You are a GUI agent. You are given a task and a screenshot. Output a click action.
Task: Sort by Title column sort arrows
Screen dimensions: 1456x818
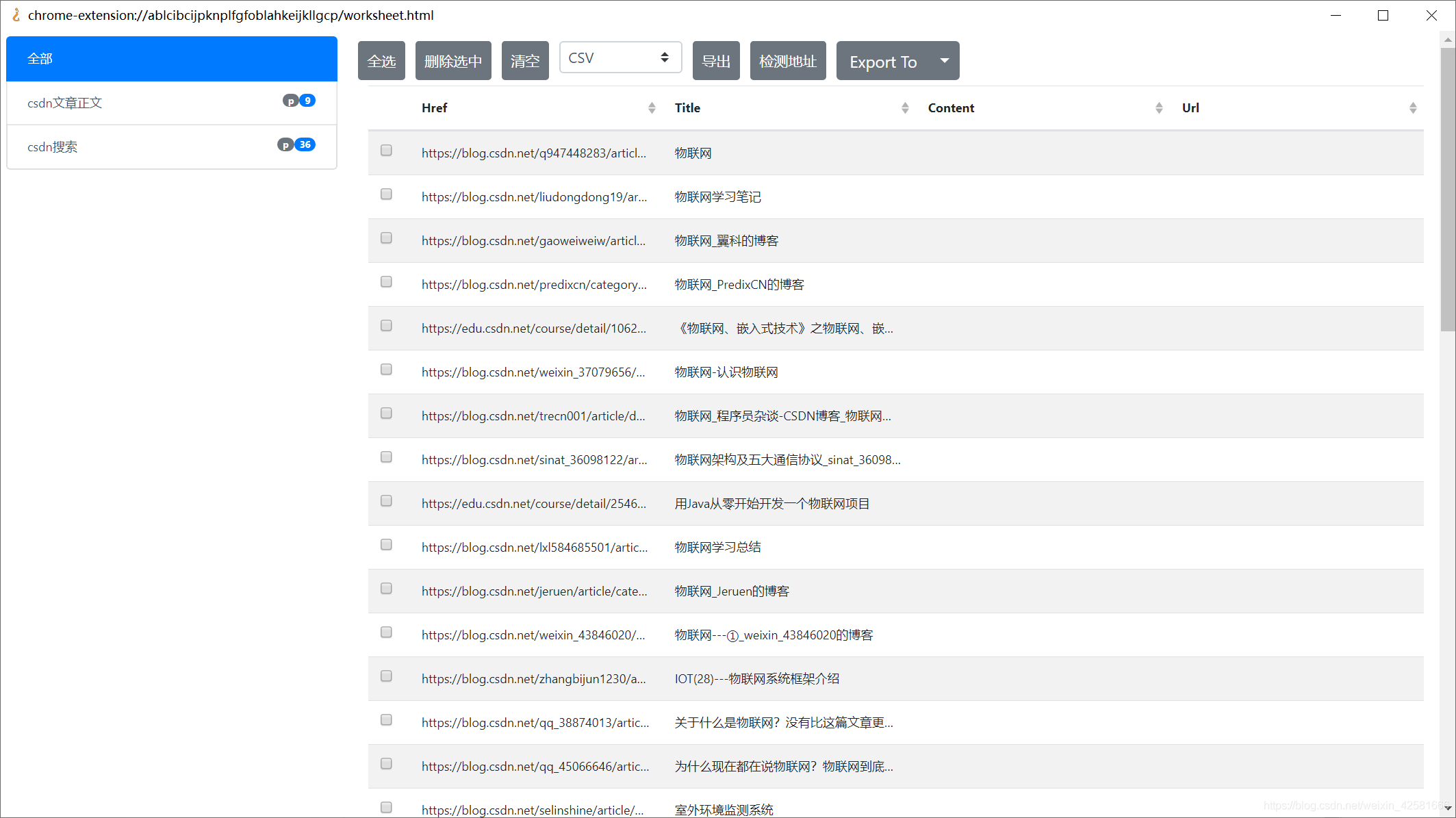(x=905, y=108)
